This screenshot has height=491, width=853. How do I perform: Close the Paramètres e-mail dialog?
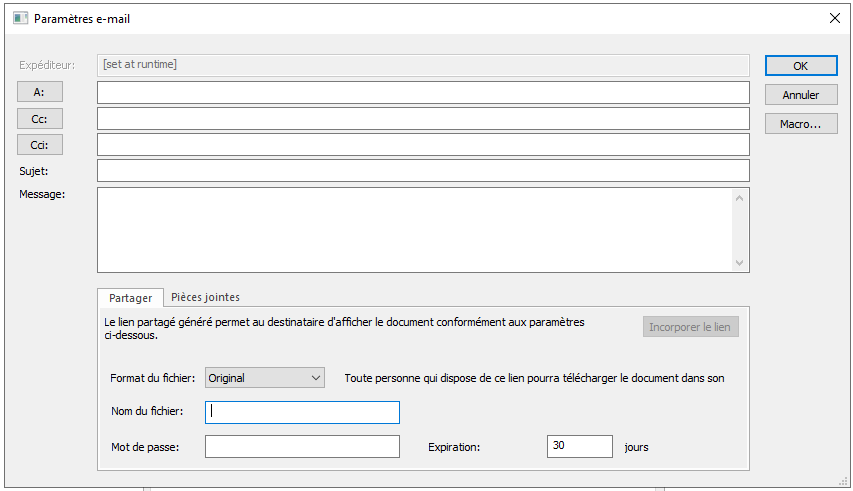tap(835, 18)
